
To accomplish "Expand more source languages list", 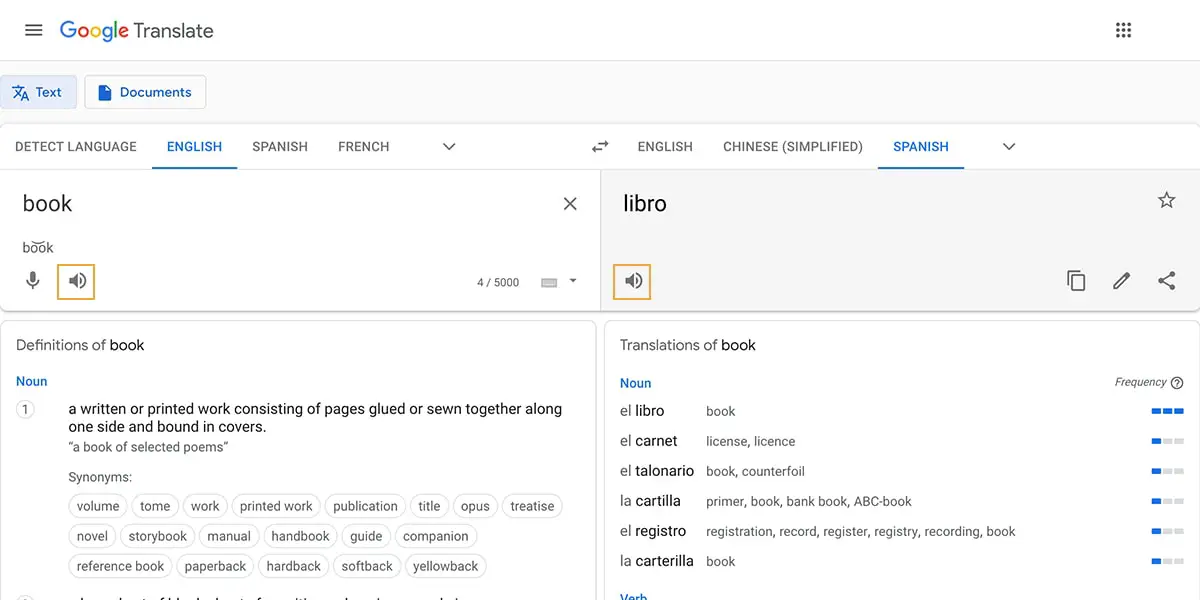I will pyautogui.click(x=449, y=146).
